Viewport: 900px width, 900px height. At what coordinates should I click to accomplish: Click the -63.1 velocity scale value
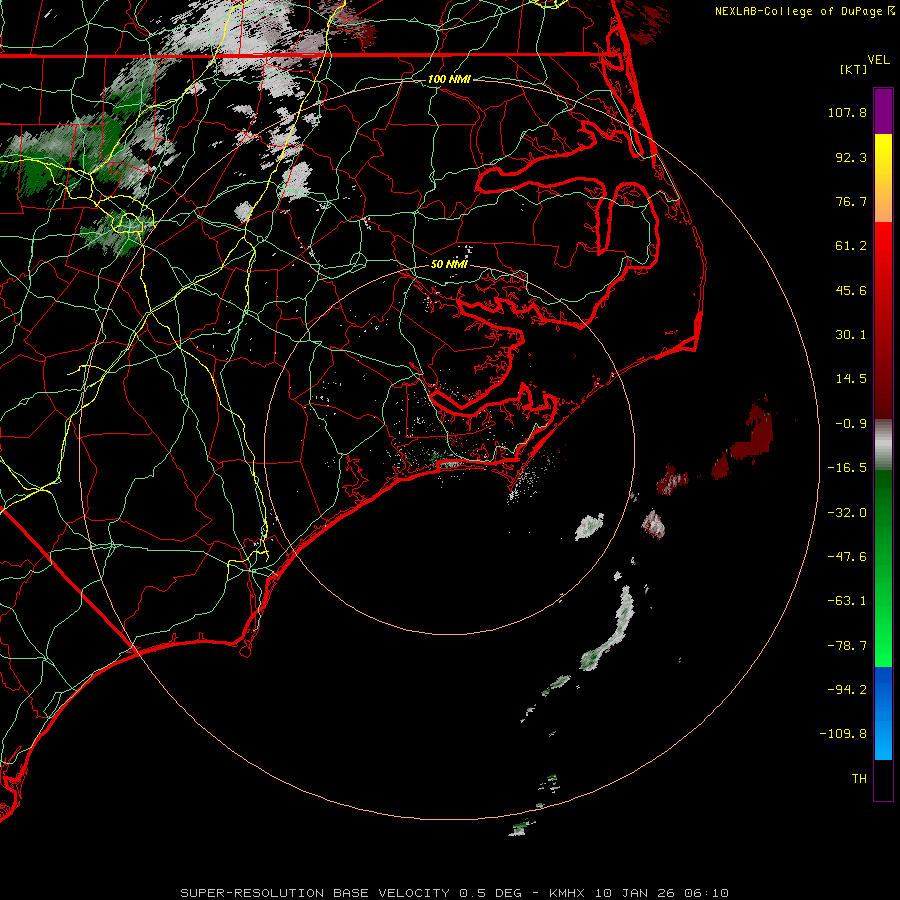click(x=847, y=601)
